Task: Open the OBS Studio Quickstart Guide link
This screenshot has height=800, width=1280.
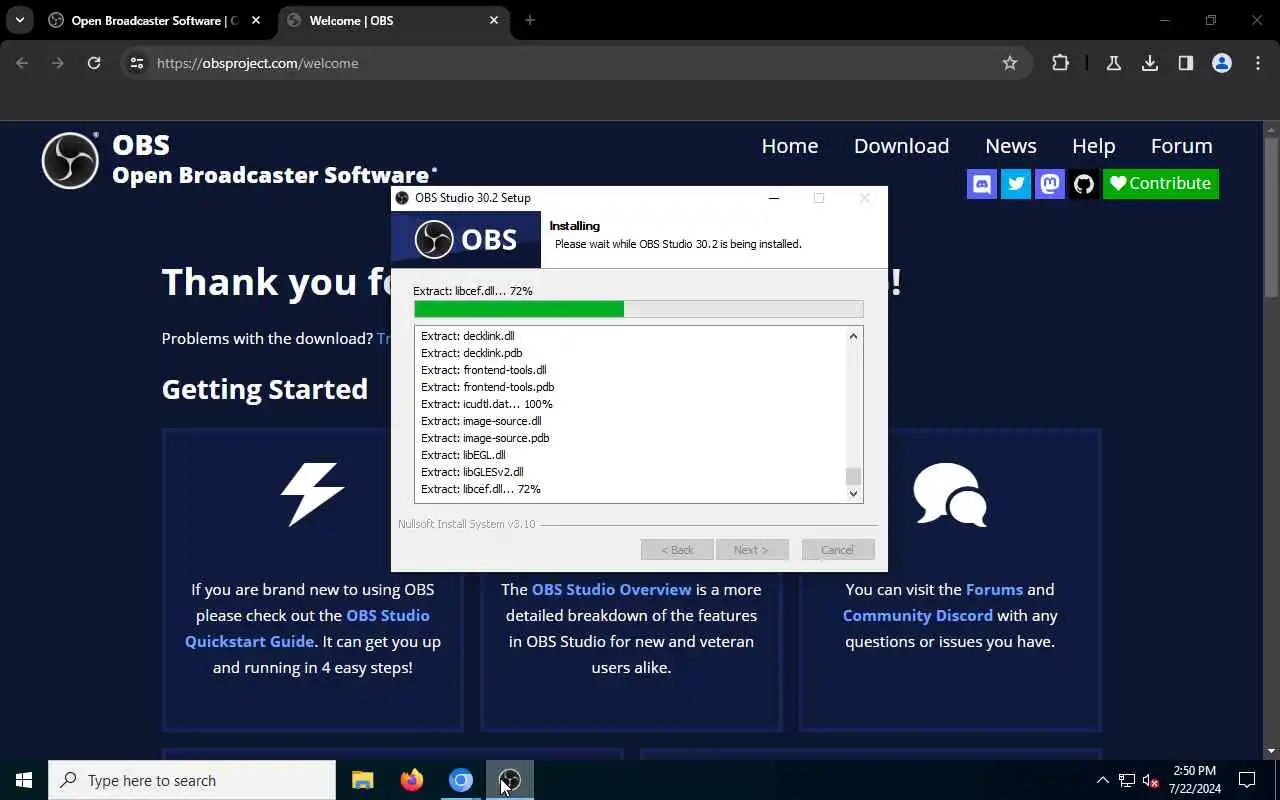Action: pyautogui.click(x=307, y=628)
